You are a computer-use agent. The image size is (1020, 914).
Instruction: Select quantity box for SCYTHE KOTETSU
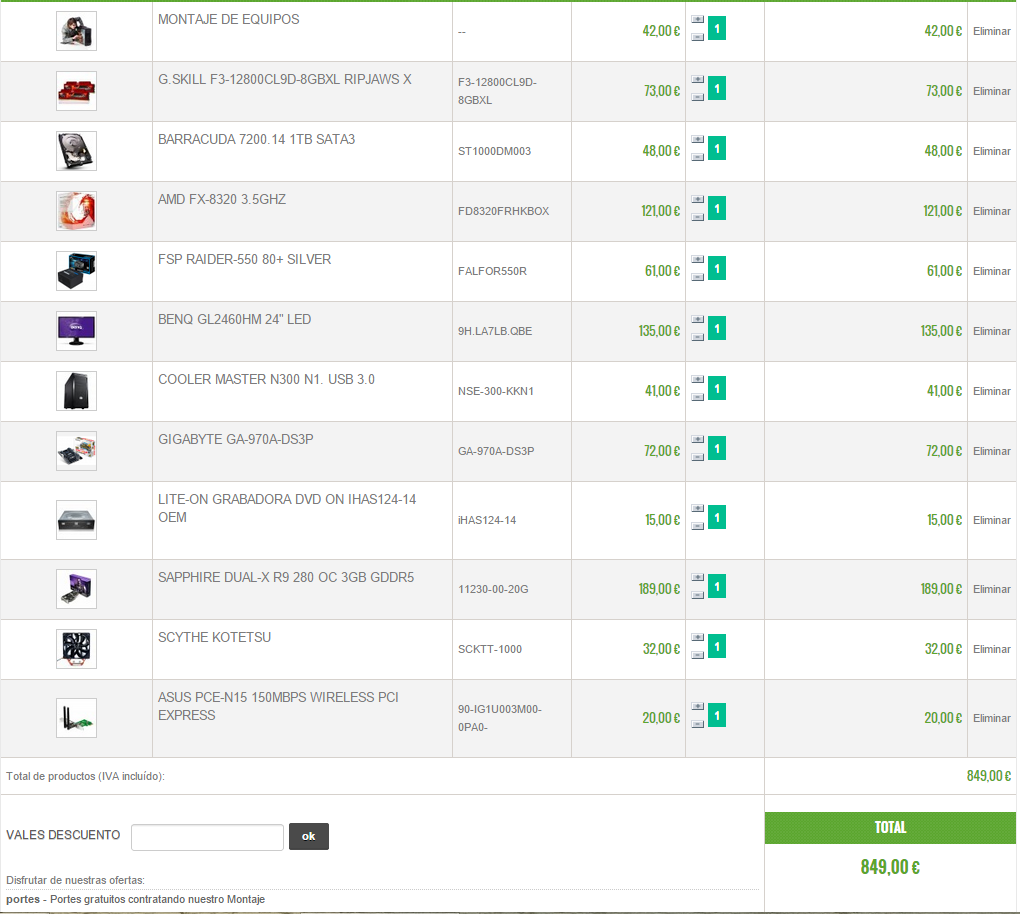click(717, 646)
